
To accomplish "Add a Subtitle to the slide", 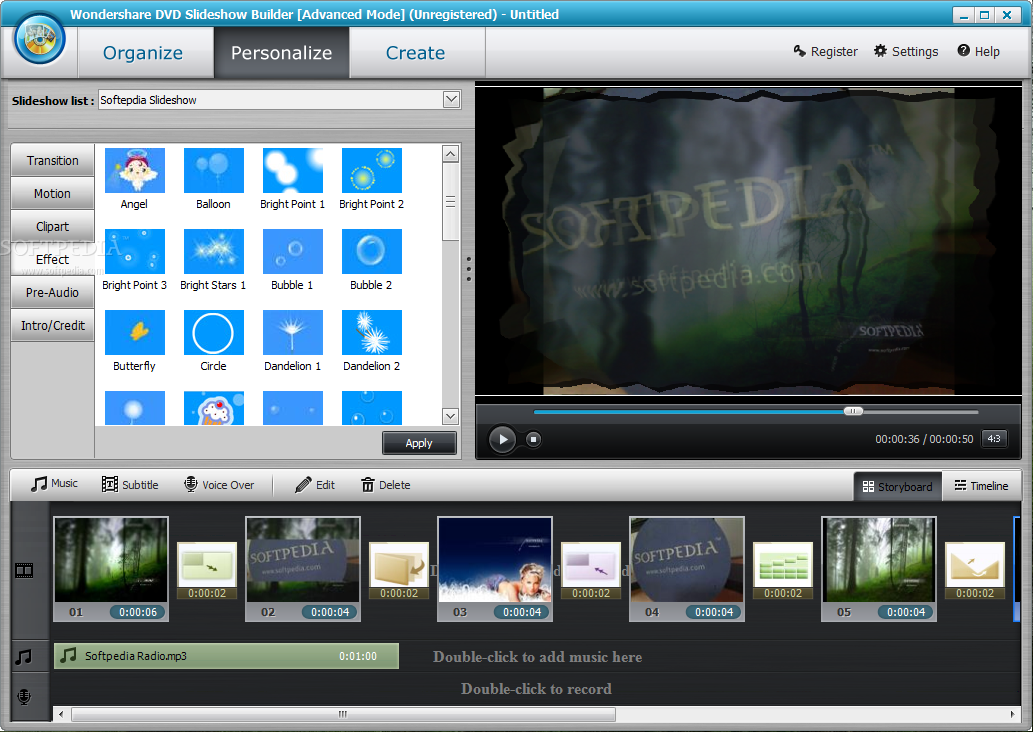I will tap(130, 484).
